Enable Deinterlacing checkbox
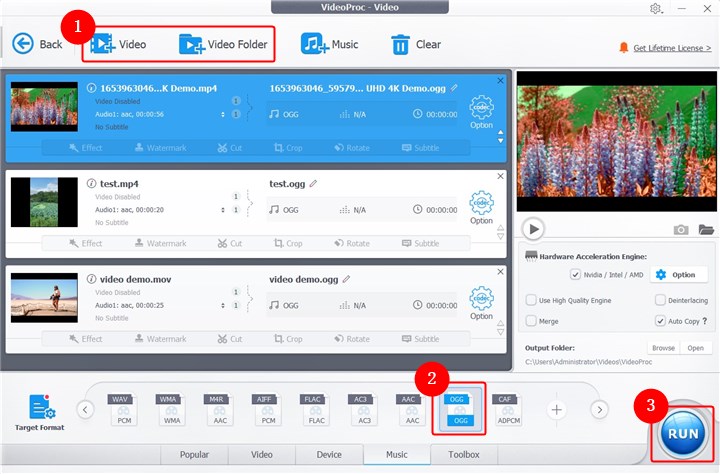The height and width of the screenshot is (474, 720). 660,300
